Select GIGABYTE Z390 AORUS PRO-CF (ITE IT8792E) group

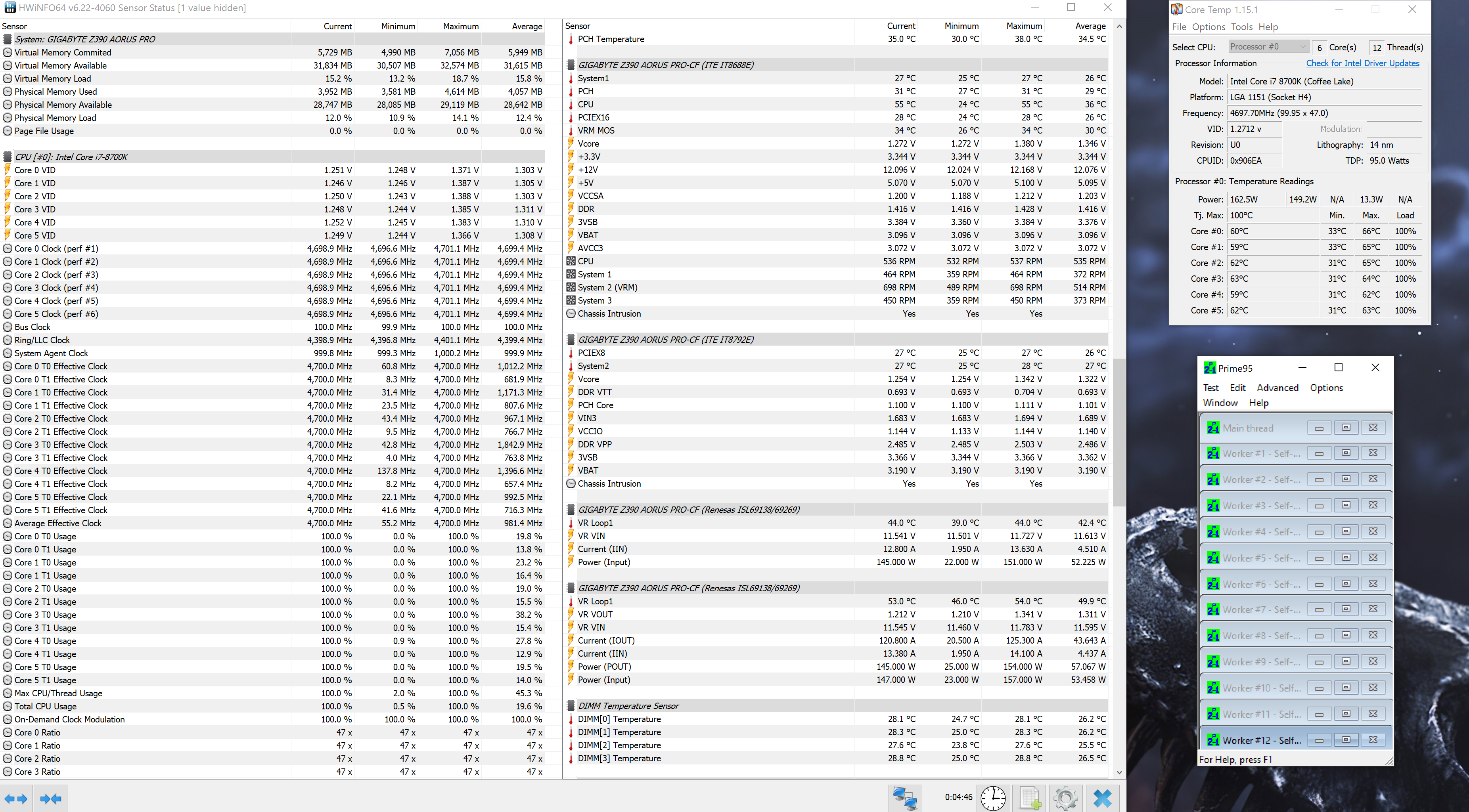[x=837, y=340]
